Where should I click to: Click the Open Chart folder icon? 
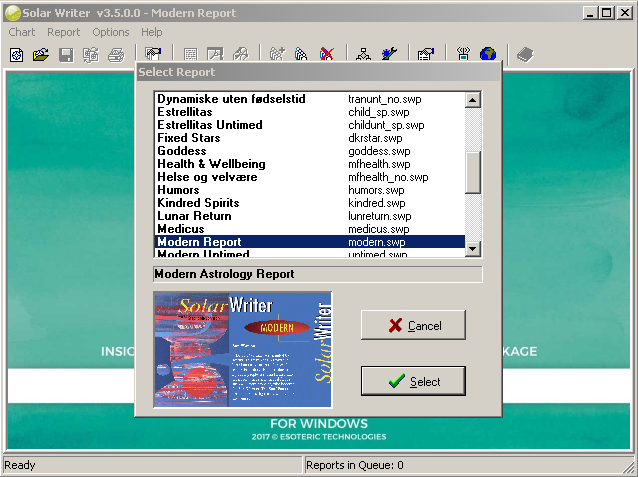click(41, 55)
